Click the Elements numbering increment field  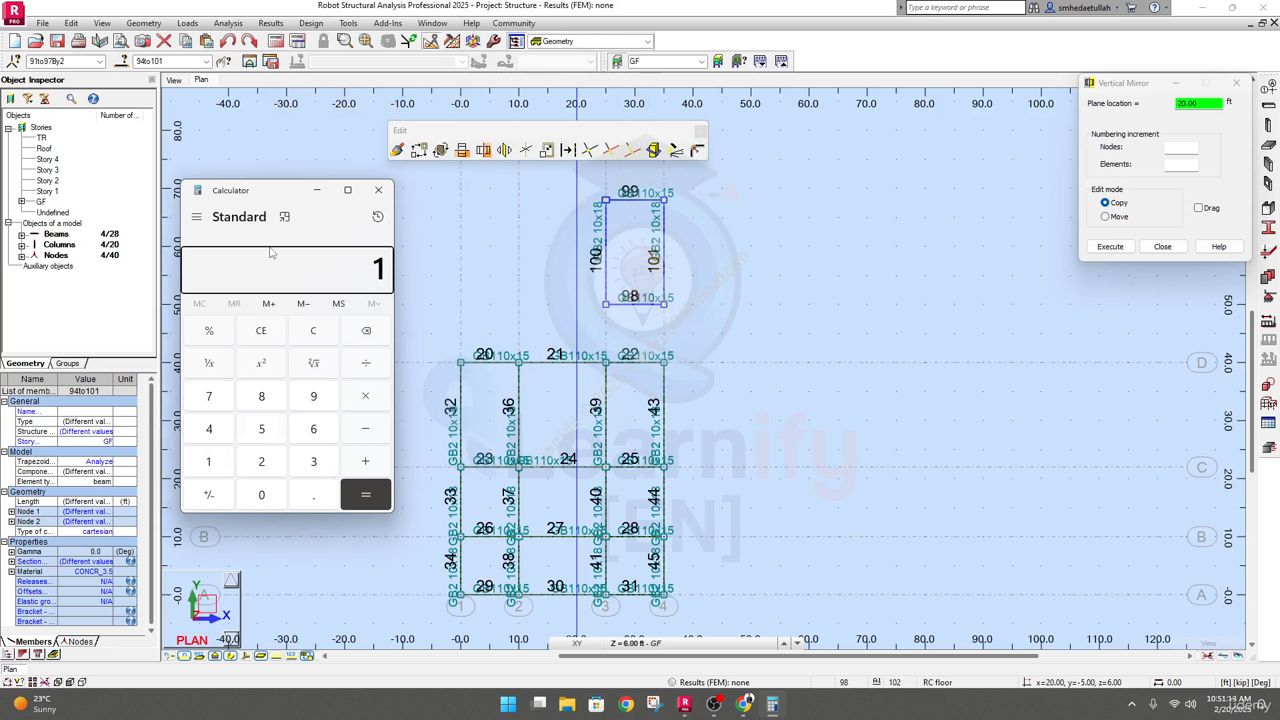tap(1181, 164)
